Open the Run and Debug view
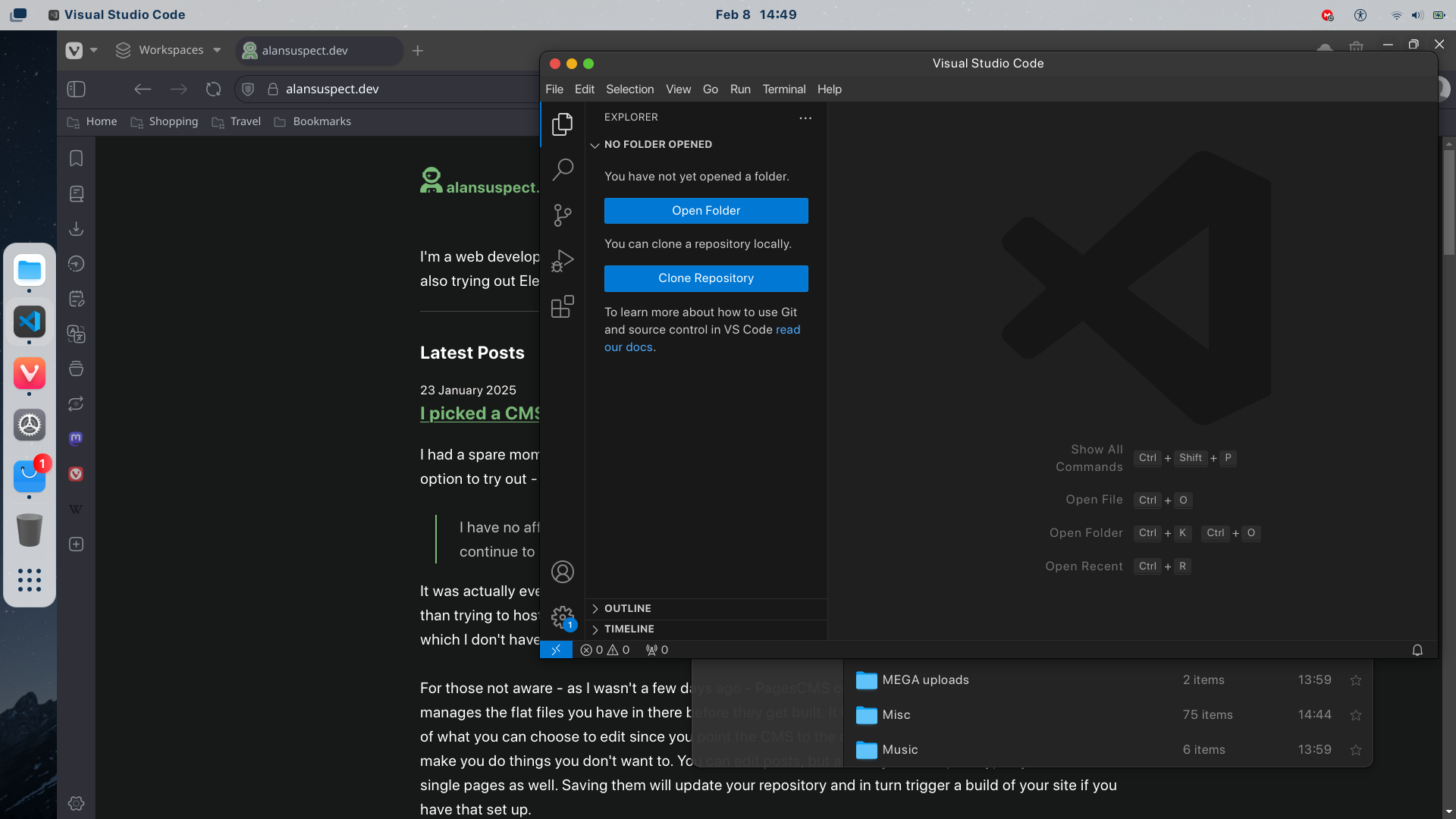Viewport: 1456px width, 819px height. tap(562, 261)
